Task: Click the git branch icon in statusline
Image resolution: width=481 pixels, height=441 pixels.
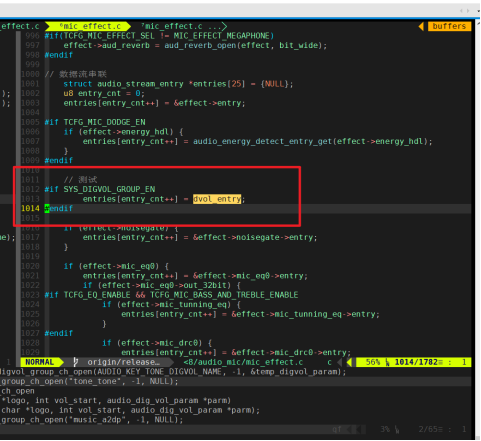Action: point(76,362)
